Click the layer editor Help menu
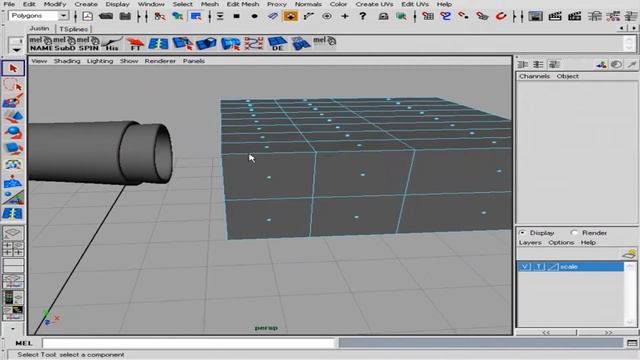The height and width of the screenshot is (360, 640). (588, 242)
